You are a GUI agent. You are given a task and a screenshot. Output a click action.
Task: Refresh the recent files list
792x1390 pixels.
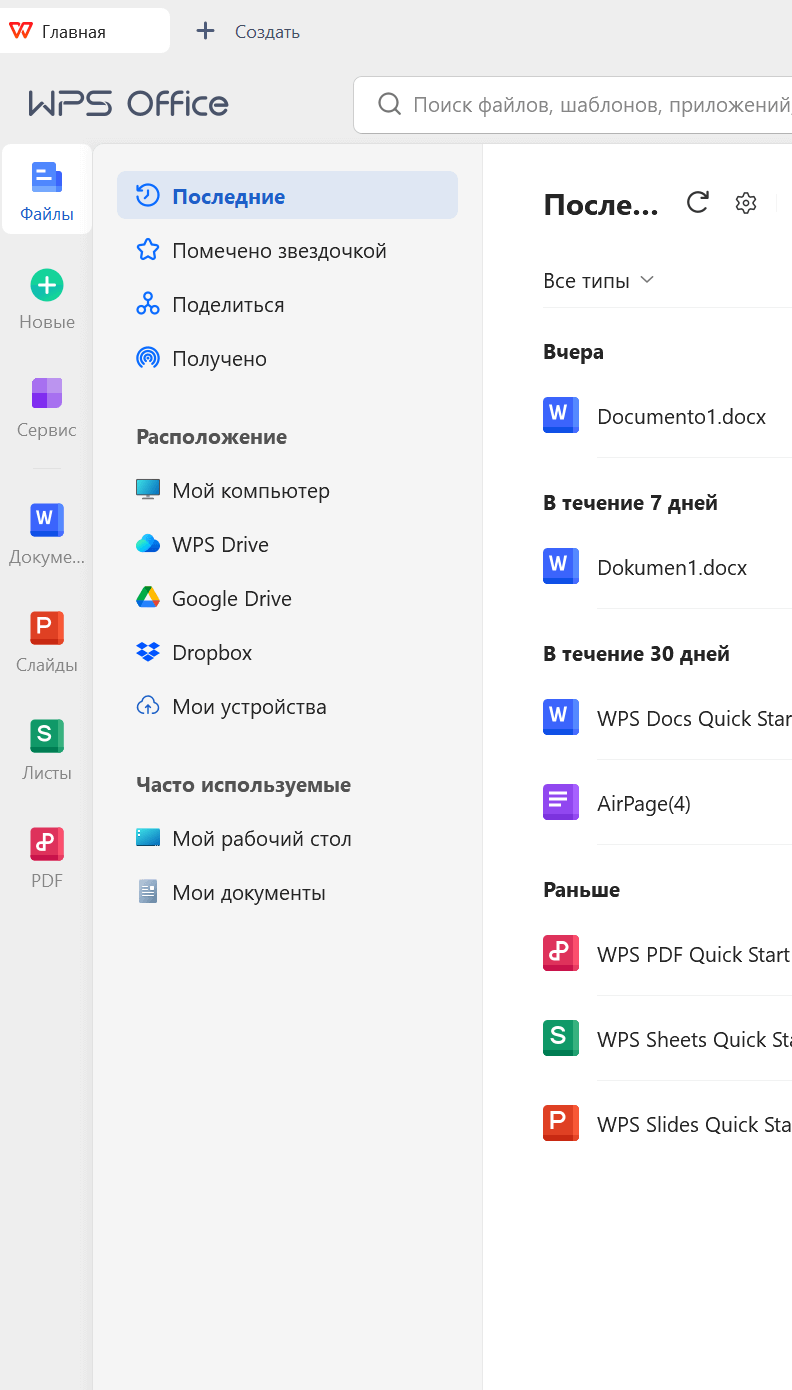[698, 203]
